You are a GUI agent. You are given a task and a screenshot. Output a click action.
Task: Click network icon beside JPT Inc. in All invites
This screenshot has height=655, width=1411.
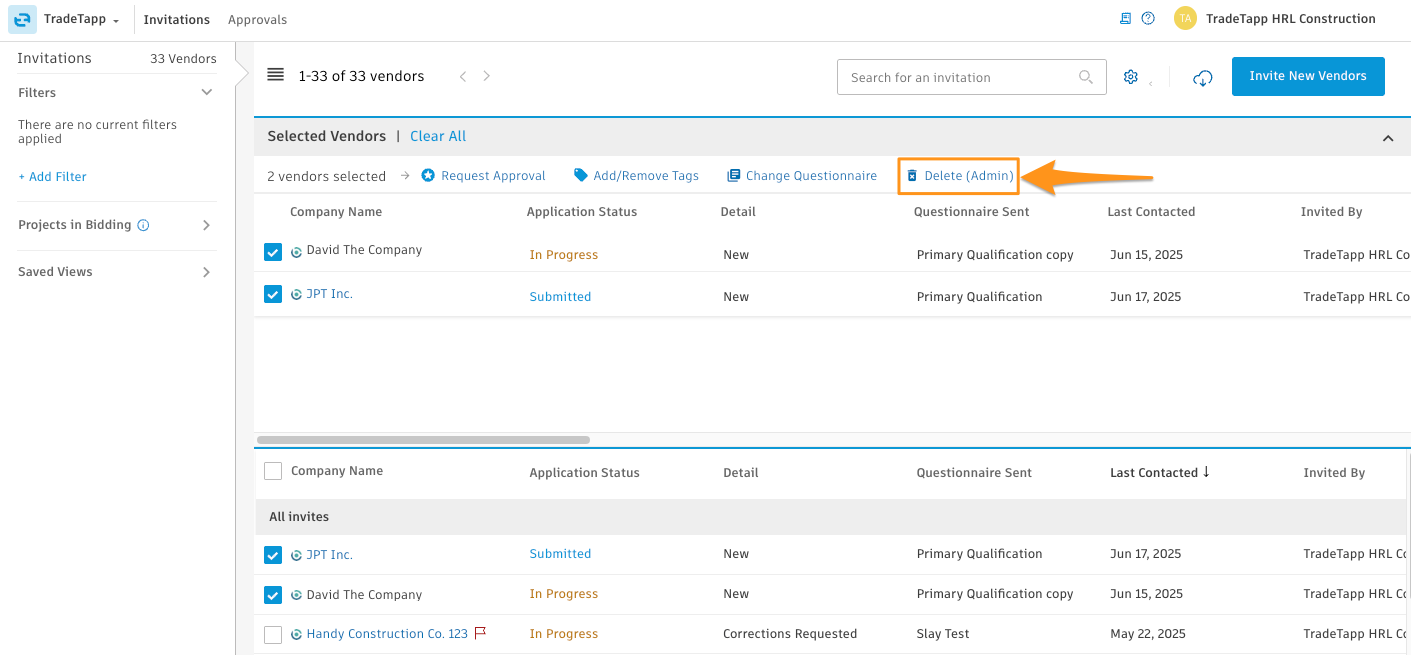pos(296,555)
